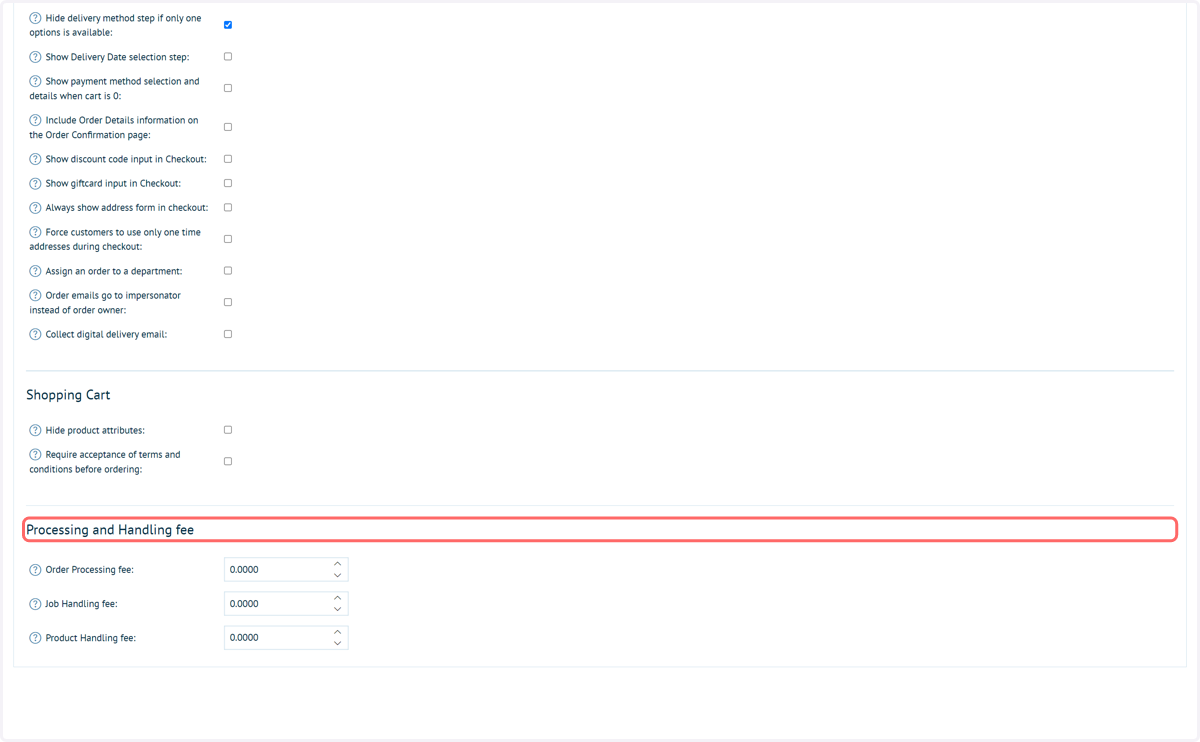
Task: Click help icon for Include Order Details information
Action: pyautogui.click(x=35, y=120)
